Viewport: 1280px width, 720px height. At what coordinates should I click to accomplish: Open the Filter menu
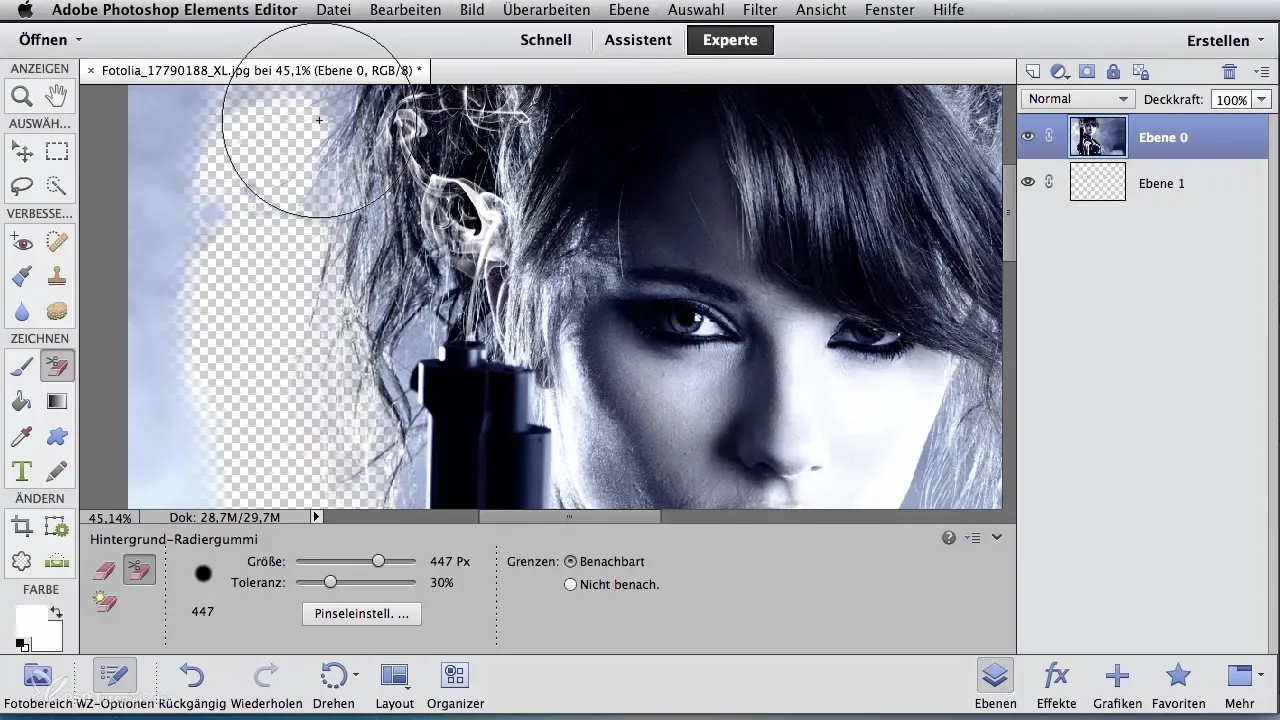click(x=760, y=10)
